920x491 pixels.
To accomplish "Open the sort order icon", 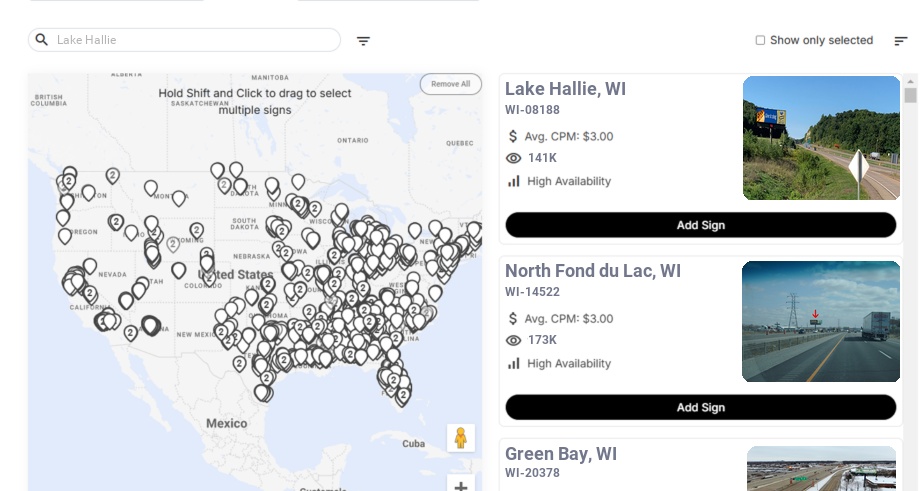I will [901, 41].
